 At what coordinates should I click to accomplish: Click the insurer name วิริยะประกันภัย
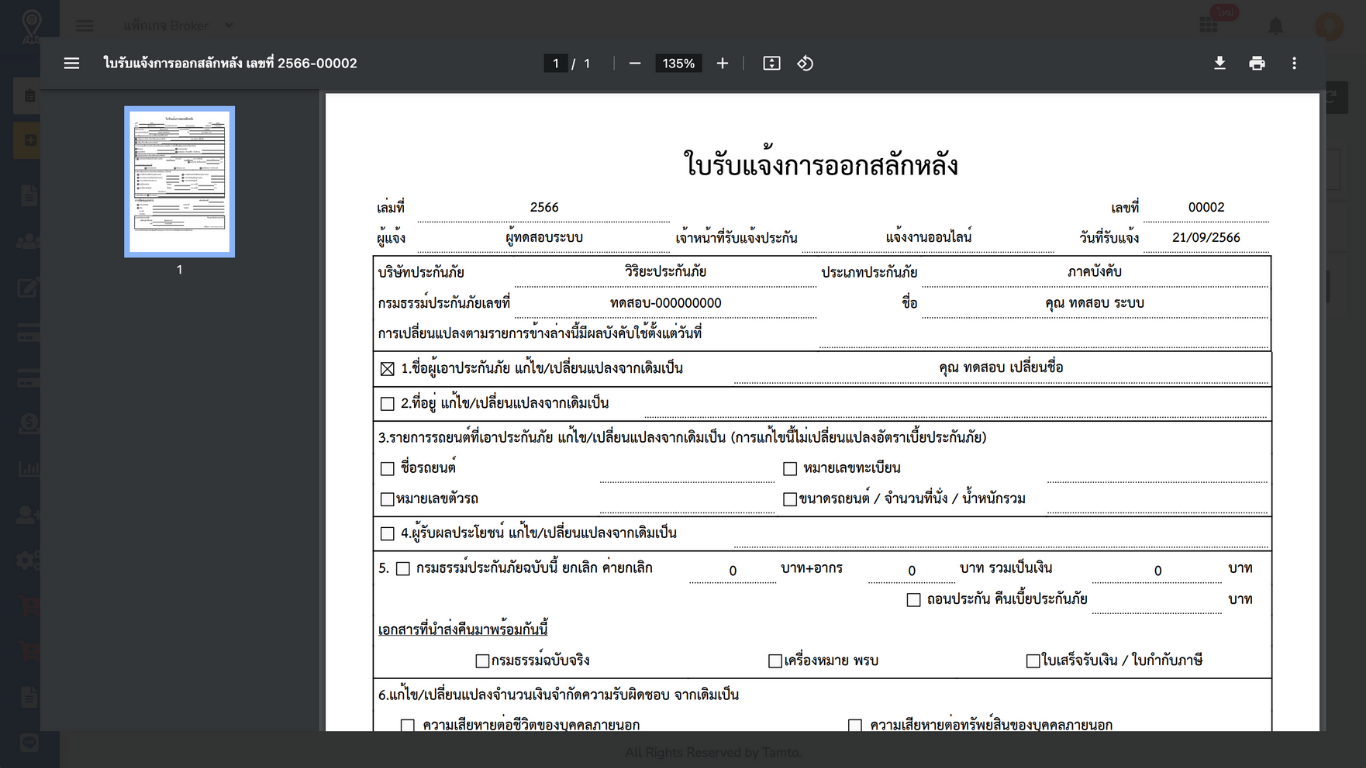(x=666, y=271)
